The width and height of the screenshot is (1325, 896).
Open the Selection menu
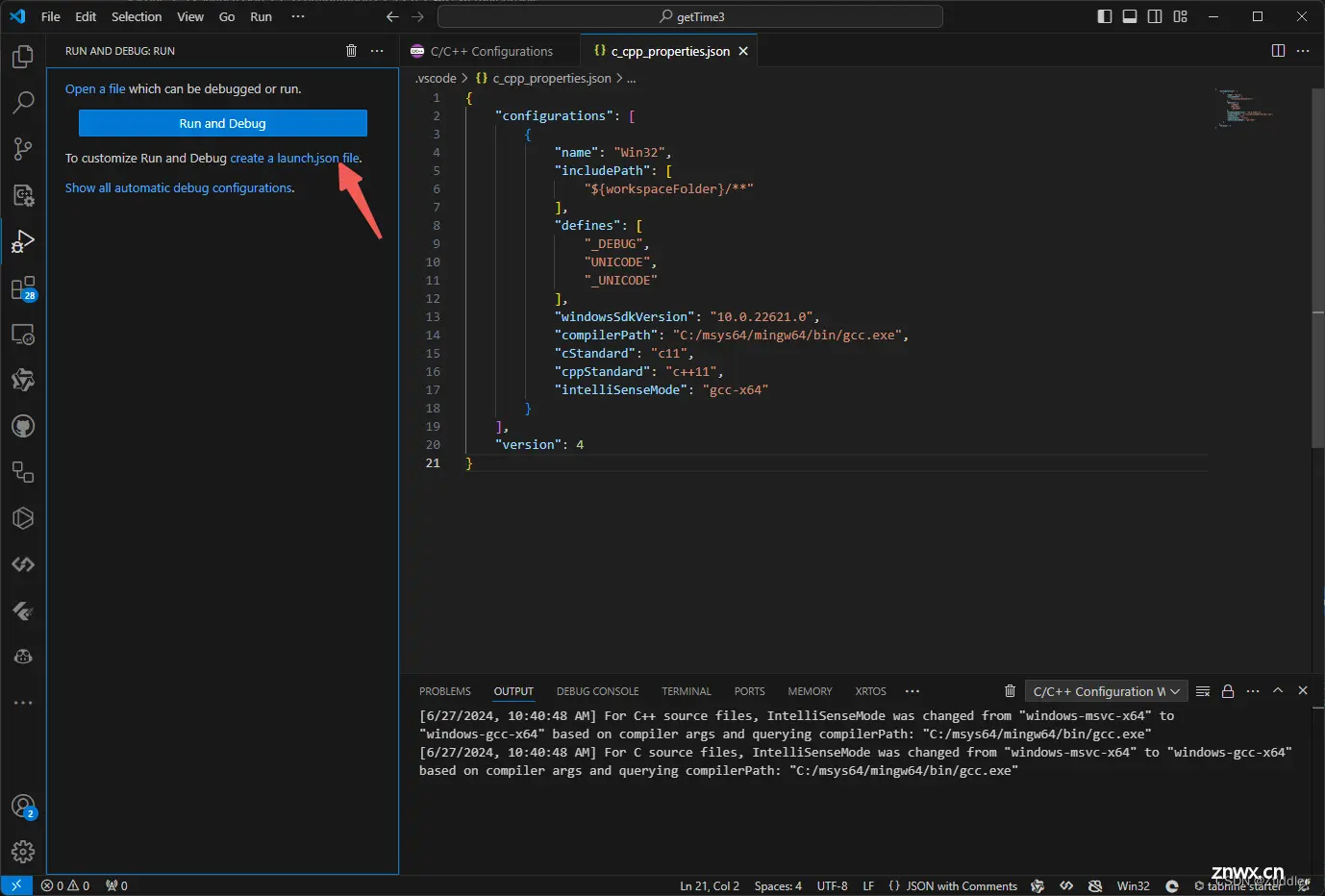coord(137,16)
